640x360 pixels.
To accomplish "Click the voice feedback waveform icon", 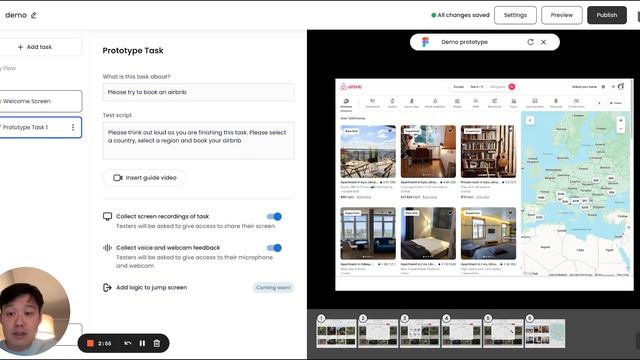I will [107, 248].
